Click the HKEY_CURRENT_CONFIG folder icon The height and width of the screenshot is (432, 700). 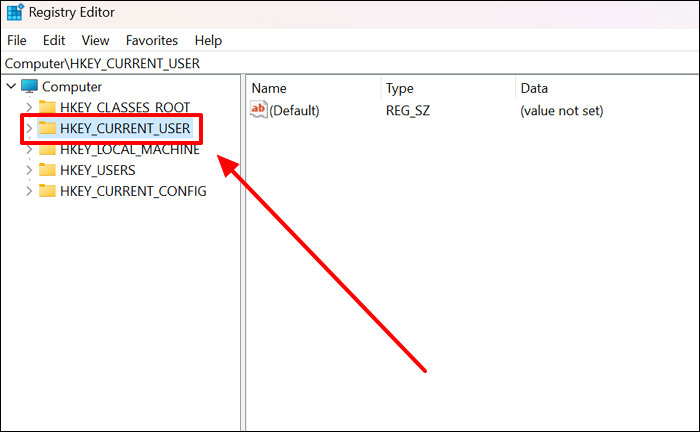pyautogui.click(x=47, y=191)
